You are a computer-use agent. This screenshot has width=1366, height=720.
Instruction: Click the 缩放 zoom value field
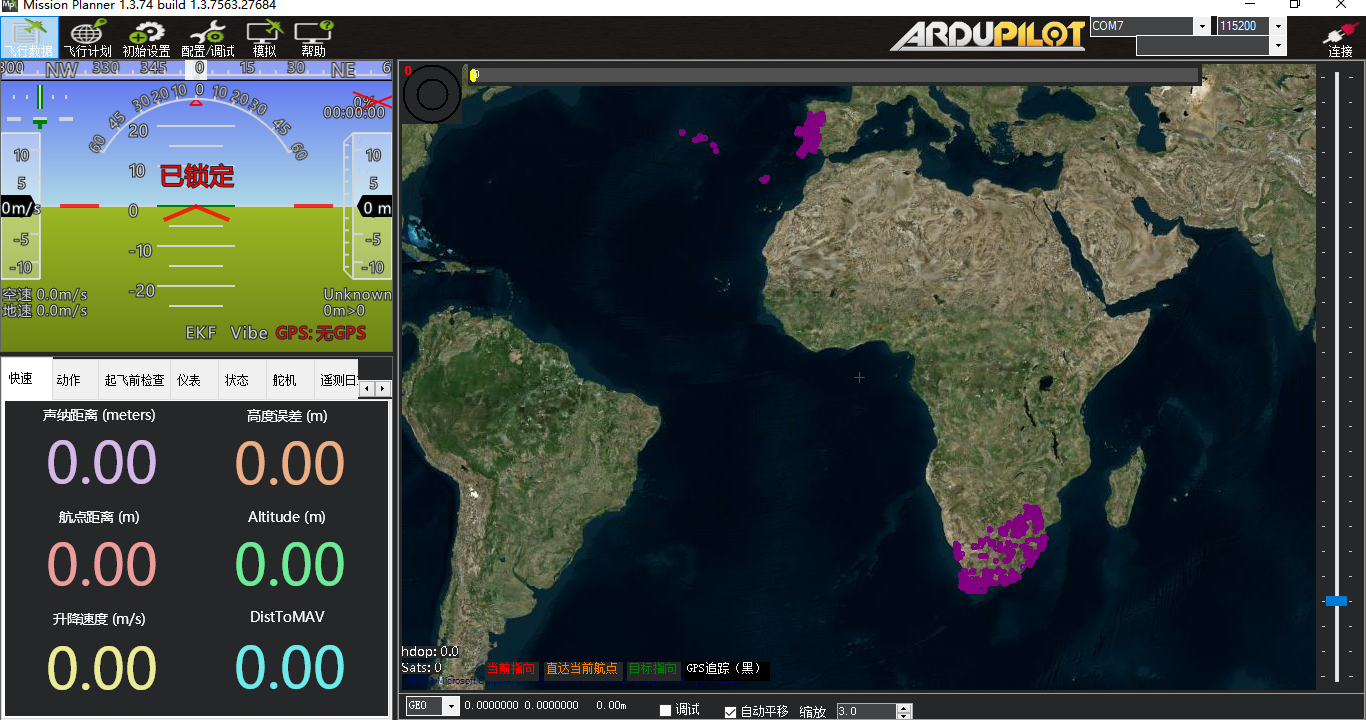pos(866,712)
